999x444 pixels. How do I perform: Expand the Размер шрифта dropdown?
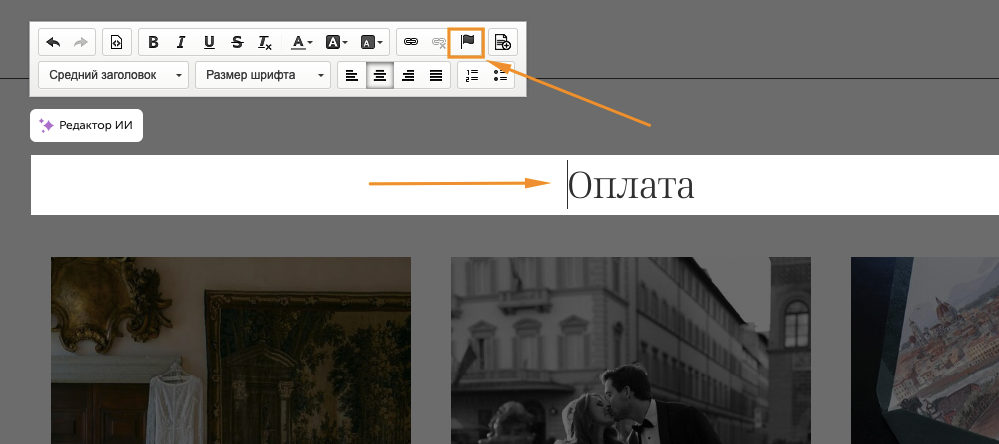[x=262, y=75]
